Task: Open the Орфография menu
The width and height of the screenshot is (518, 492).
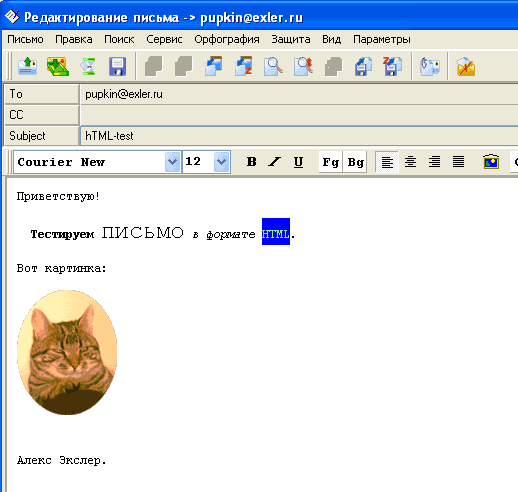Action: coord(227,39)
